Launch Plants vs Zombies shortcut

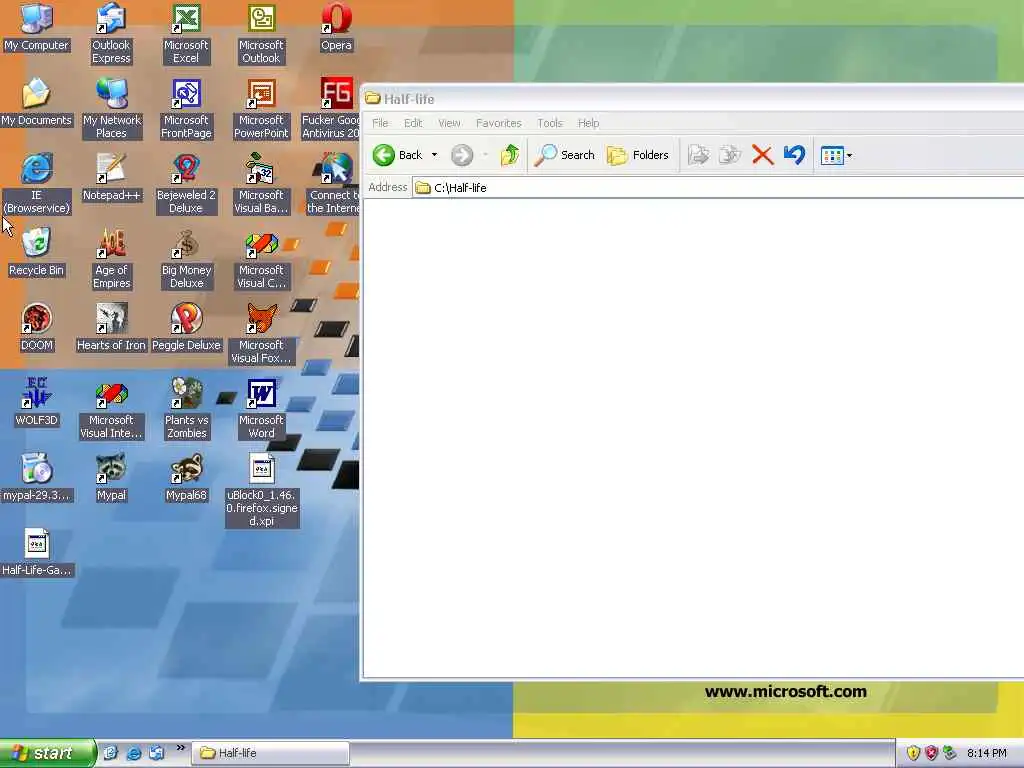pos(186,409)
